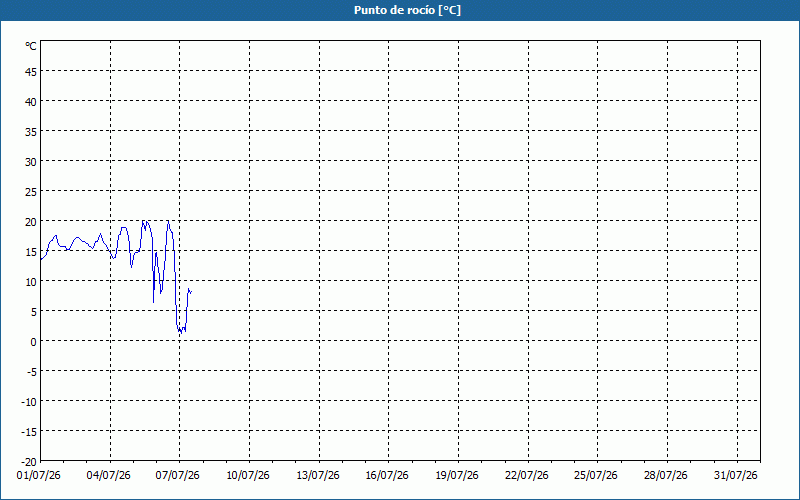The image size is (800, 500).
Task: Click the 30 value on the Y axis
Action: pyautogui.click(x=31, y=162)
